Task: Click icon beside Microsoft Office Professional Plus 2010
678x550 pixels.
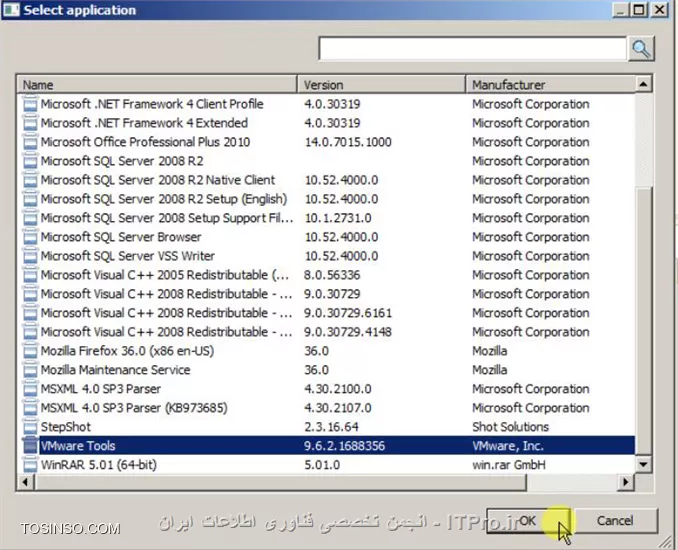Action: (x=30, y=142)
